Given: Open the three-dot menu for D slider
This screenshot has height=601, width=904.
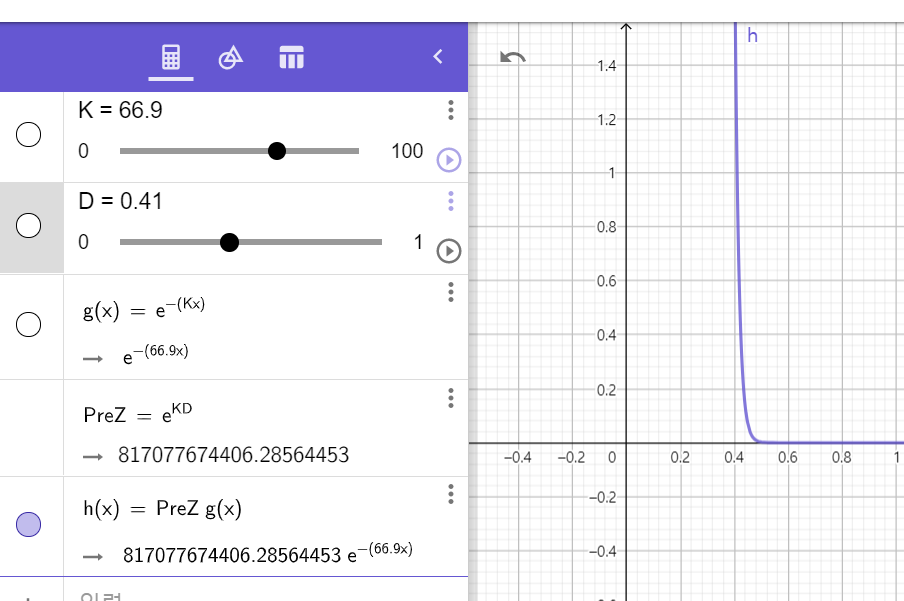Looking at the screenshot, I should (x=451, y=201).
